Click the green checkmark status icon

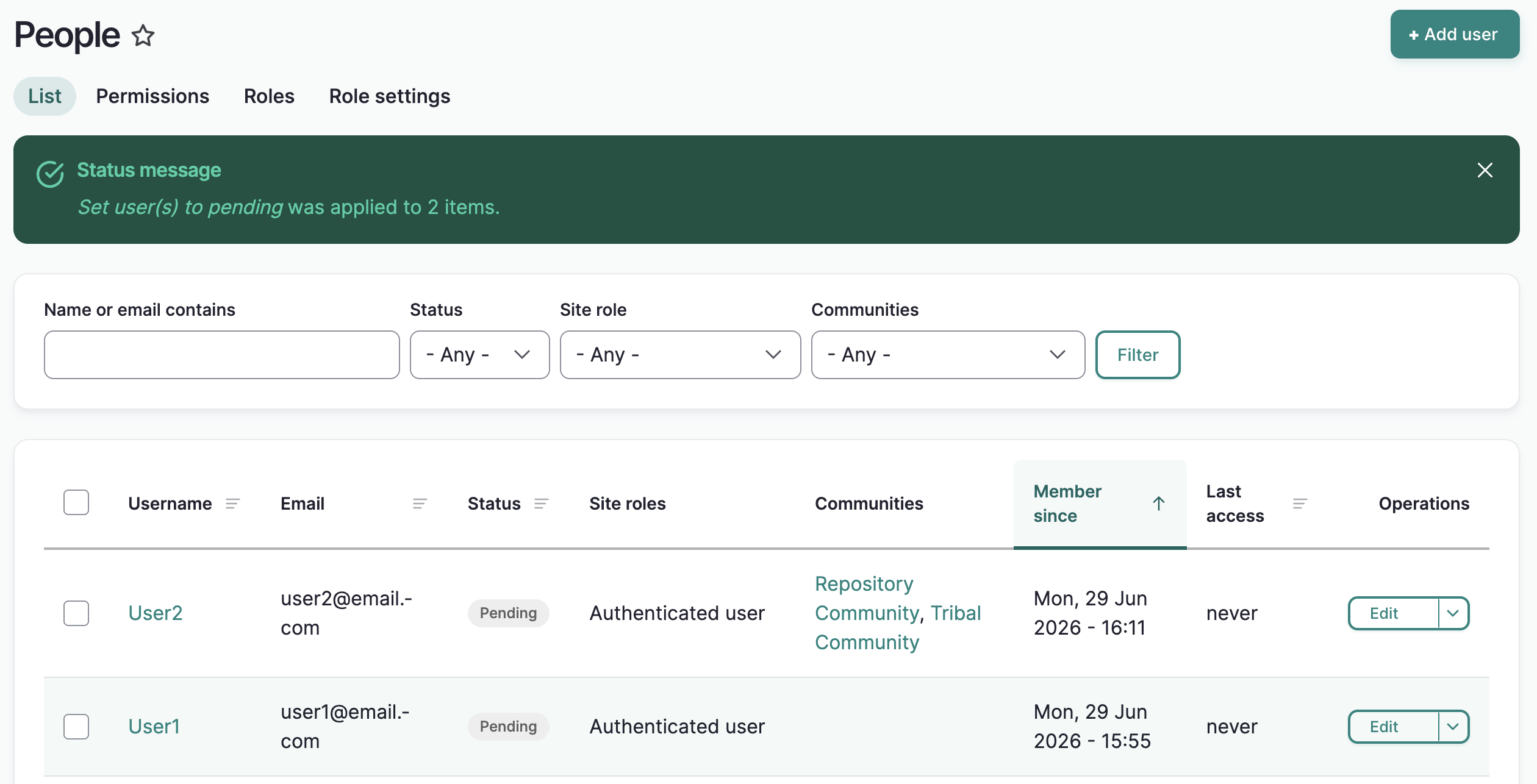51,174
